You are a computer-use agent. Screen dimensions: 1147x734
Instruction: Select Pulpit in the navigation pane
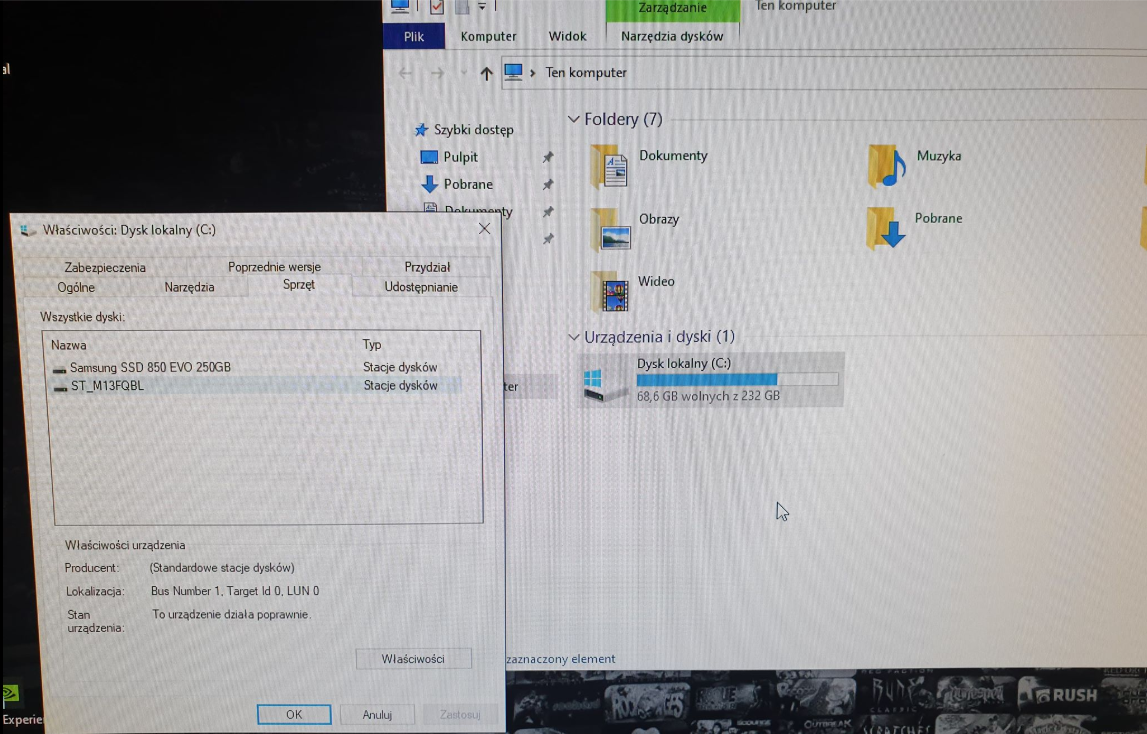pyautogui.click(x=460, y=157)
